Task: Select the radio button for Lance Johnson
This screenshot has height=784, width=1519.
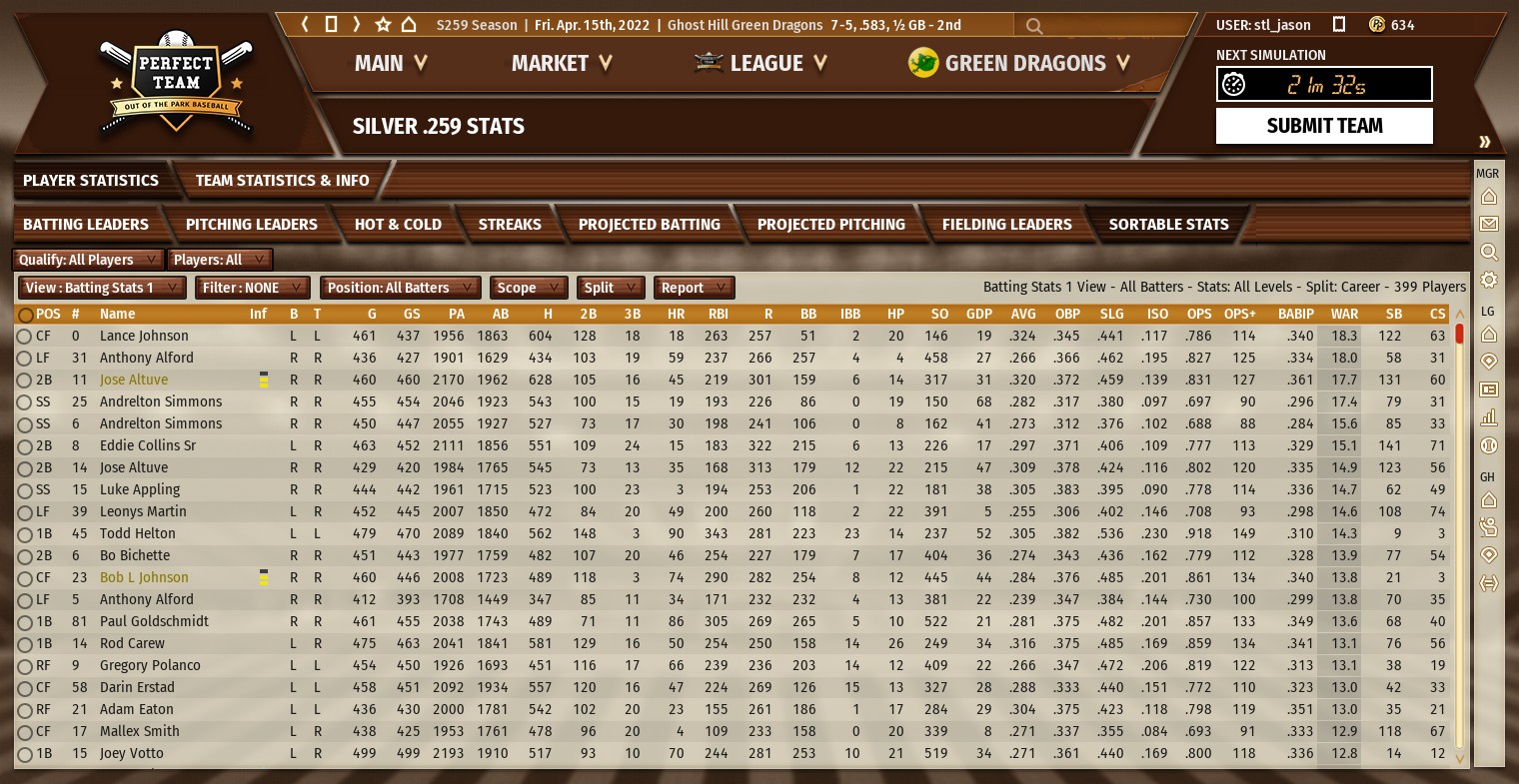Action: (24, 337)
